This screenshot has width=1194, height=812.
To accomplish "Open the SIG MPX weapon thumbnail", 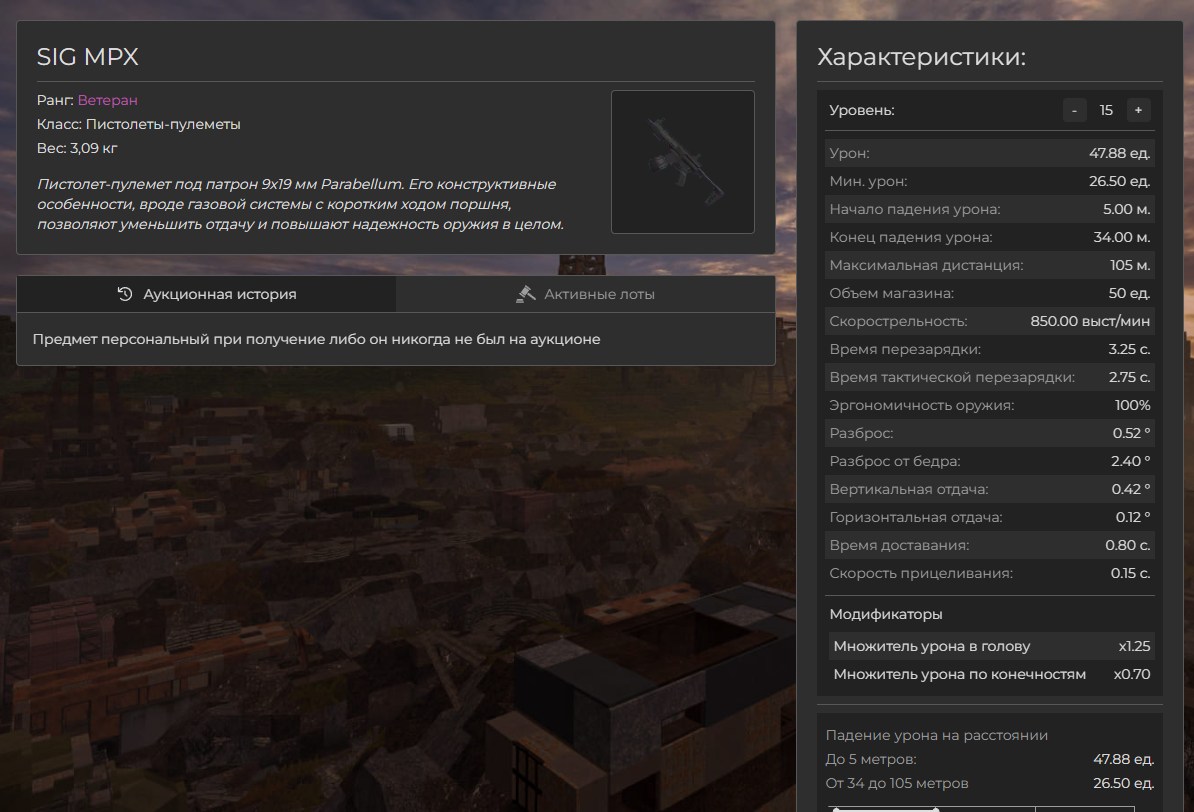I will (682, 161).
